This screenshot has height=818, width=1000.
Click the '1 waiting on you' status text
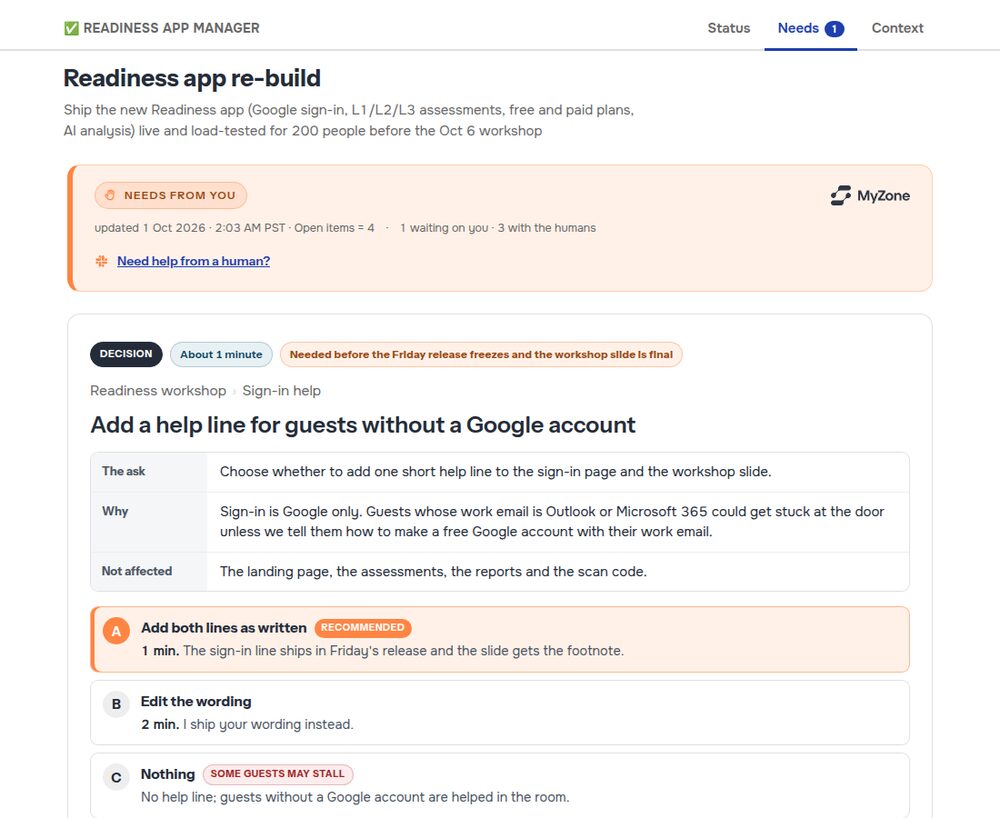click(x=444, y=228)
